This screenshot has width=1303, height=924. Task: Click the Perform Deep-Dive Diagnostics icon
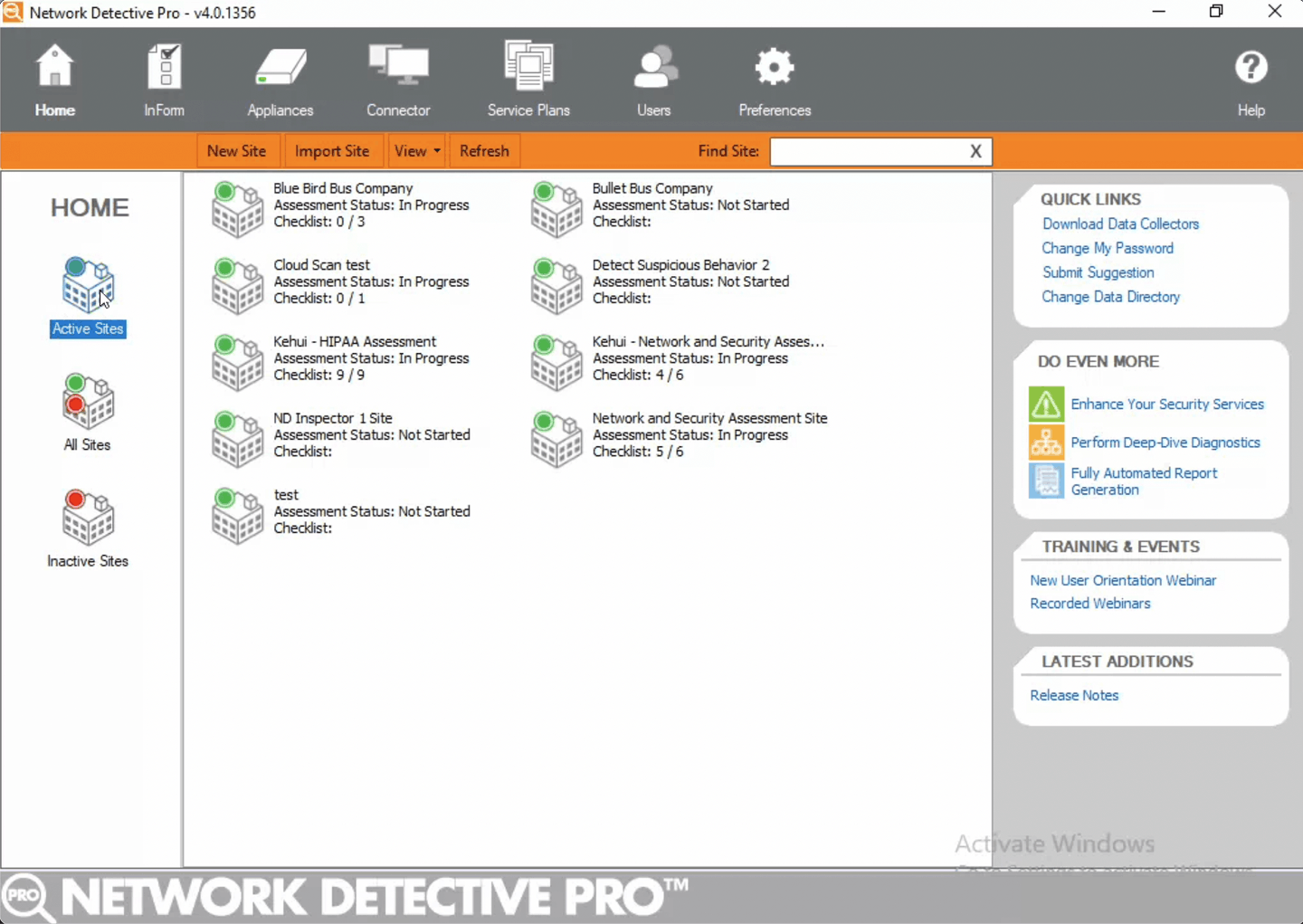[x=1046, y=443]
